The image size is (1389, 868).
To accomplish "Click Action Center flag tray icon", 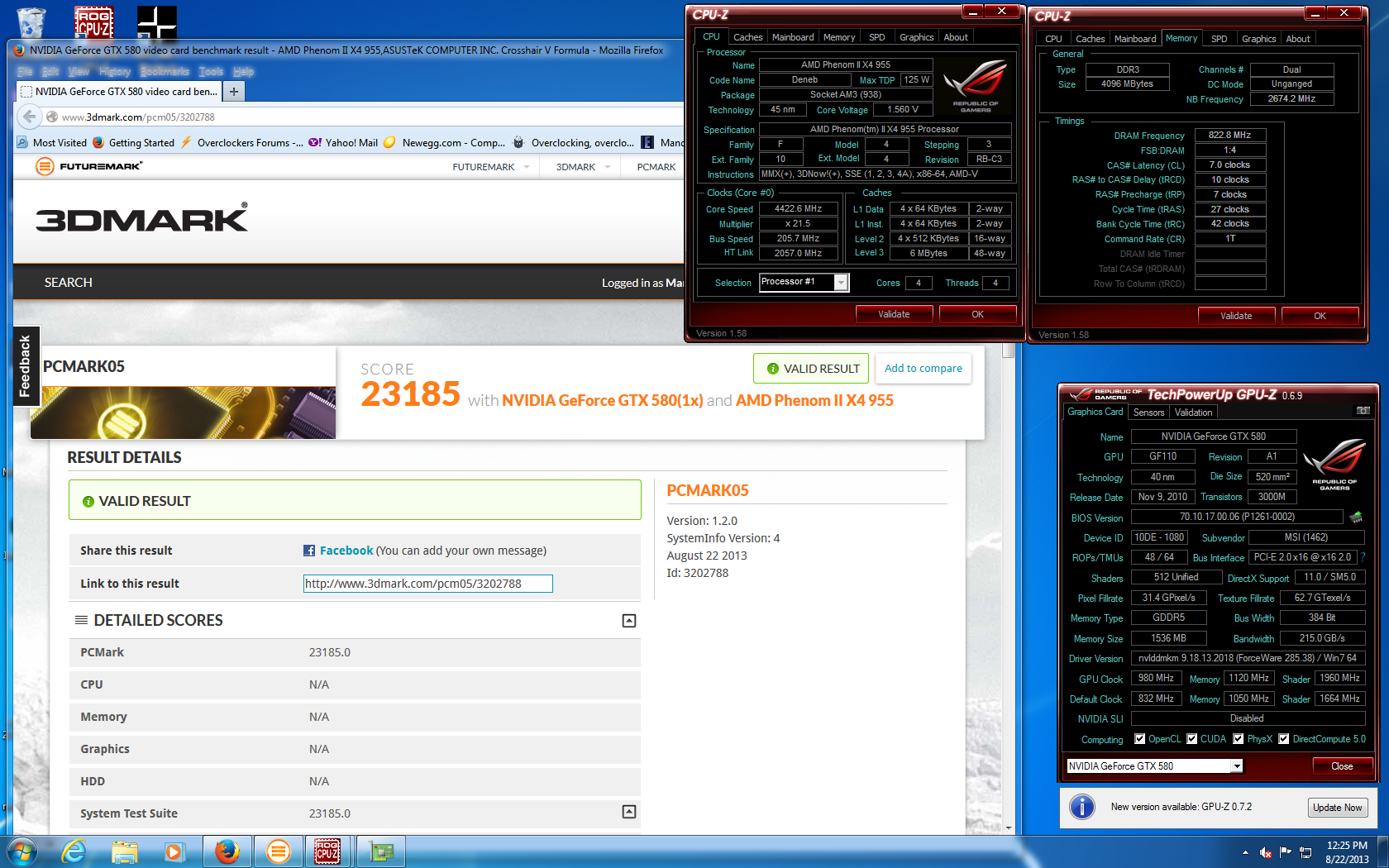I will [1285, 852].
